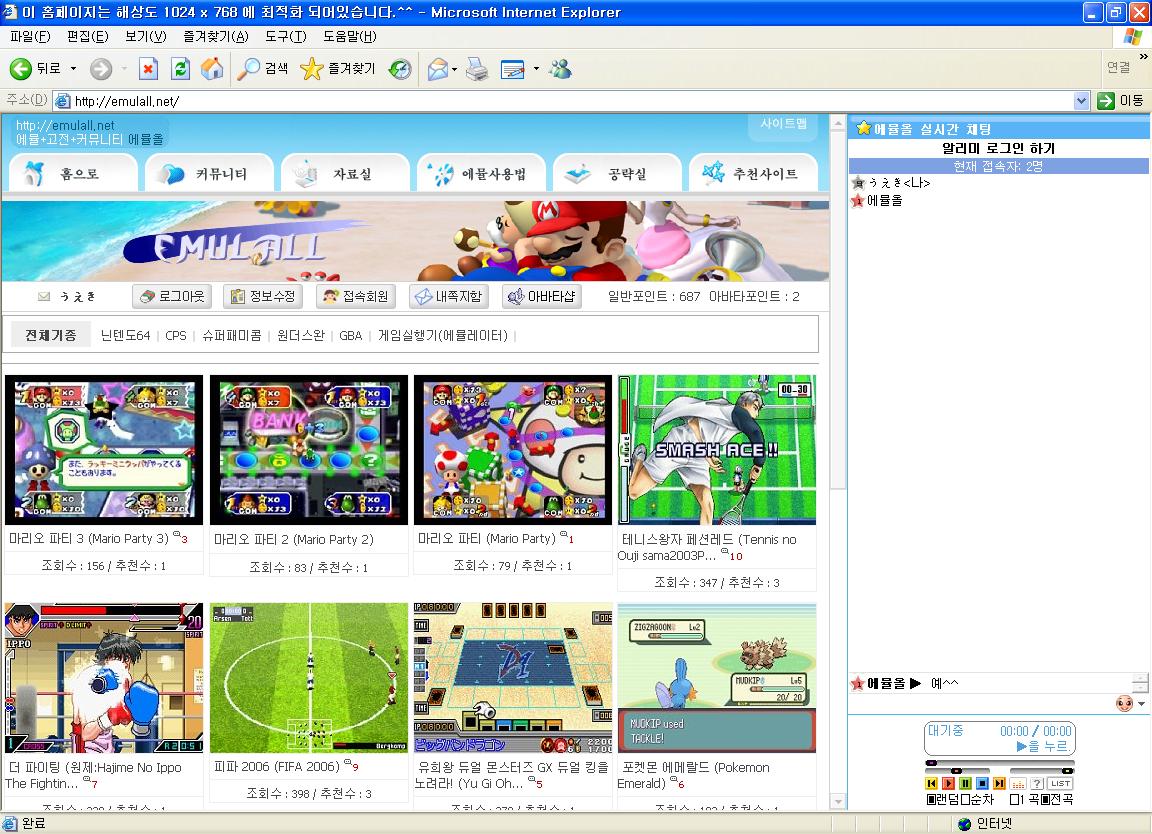Screen dimensions: 1152x834
Task: Click the Stop loading toolbar icon
Action: 148,69
